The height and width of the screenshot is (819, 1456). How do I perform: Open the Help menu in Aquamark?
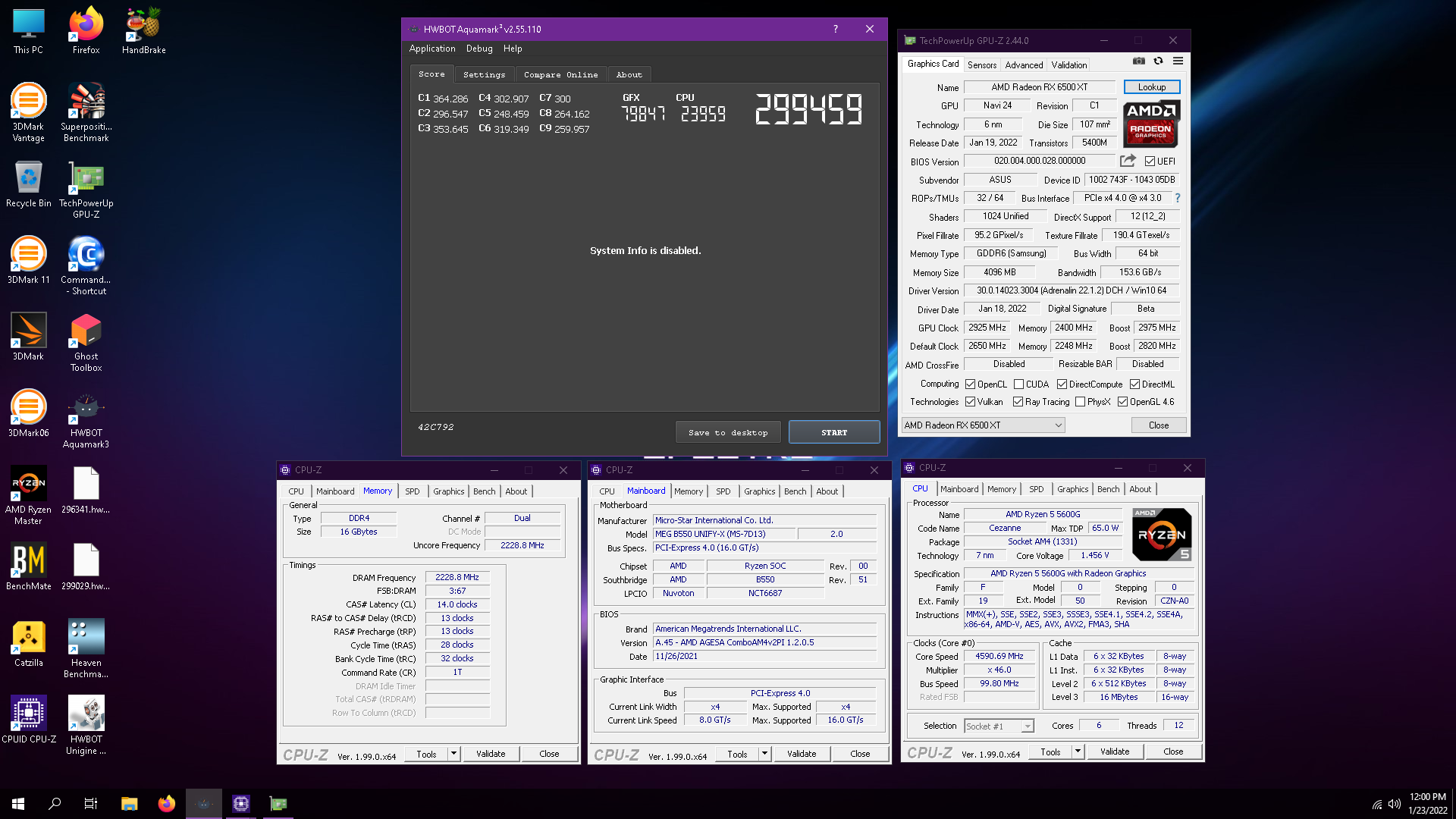[513, 49]
